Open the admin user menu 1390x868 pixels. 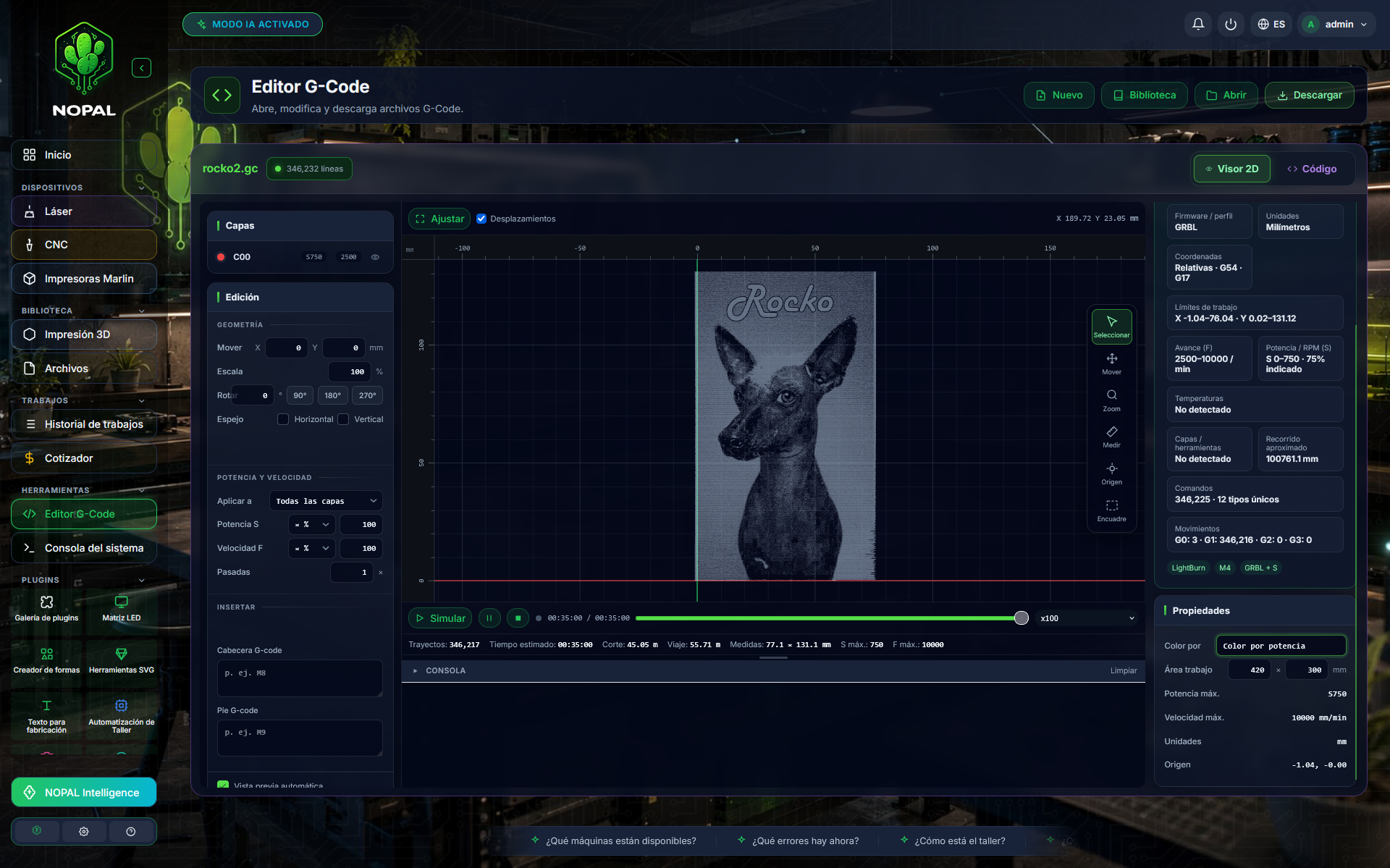pos(1338,24)
